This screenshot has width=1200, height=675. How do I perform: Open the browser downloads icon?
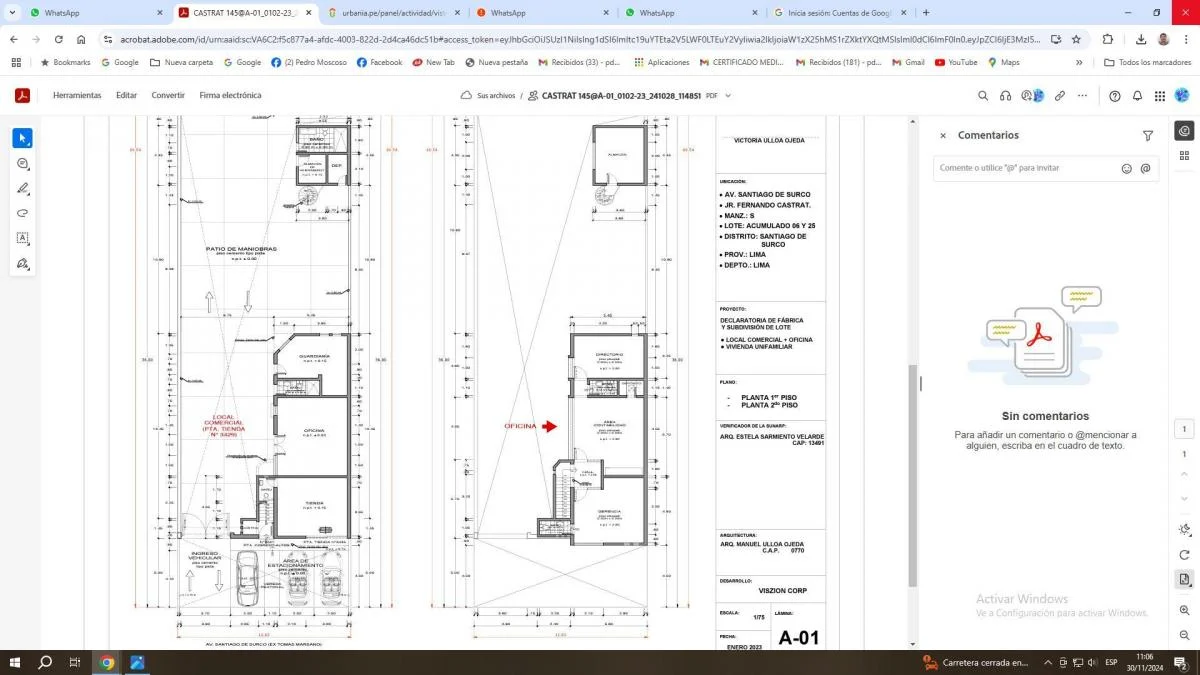[1141, 39]
